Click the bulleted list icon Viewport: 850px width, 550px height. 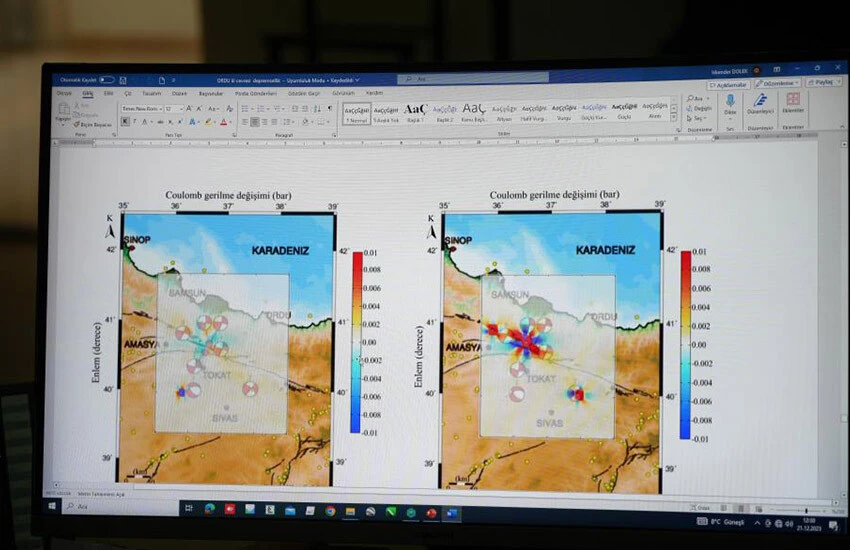click(246, 107)
